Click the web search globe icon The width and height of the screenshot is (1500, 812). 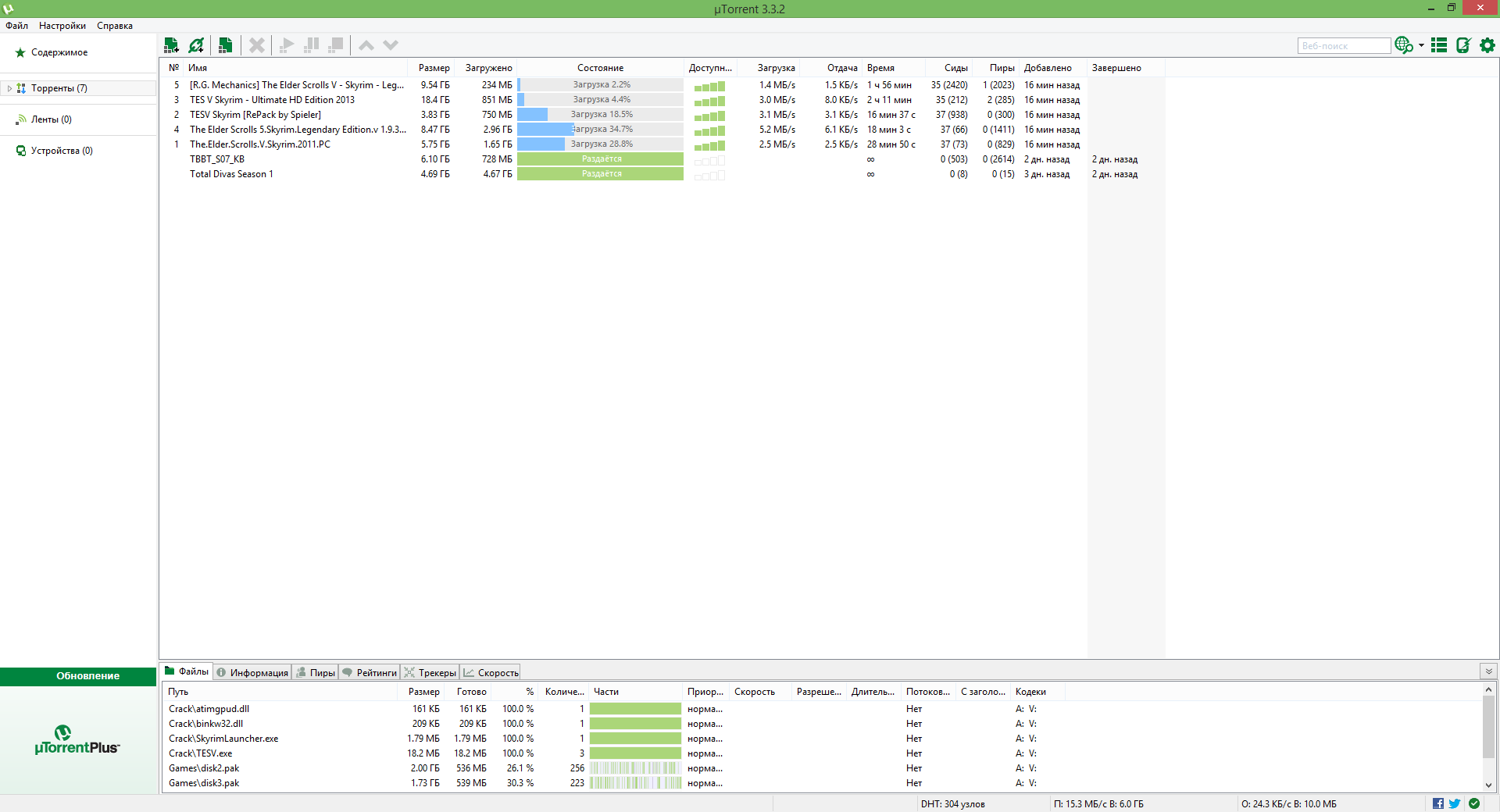pyautogui.click(x=1403, y=45)
